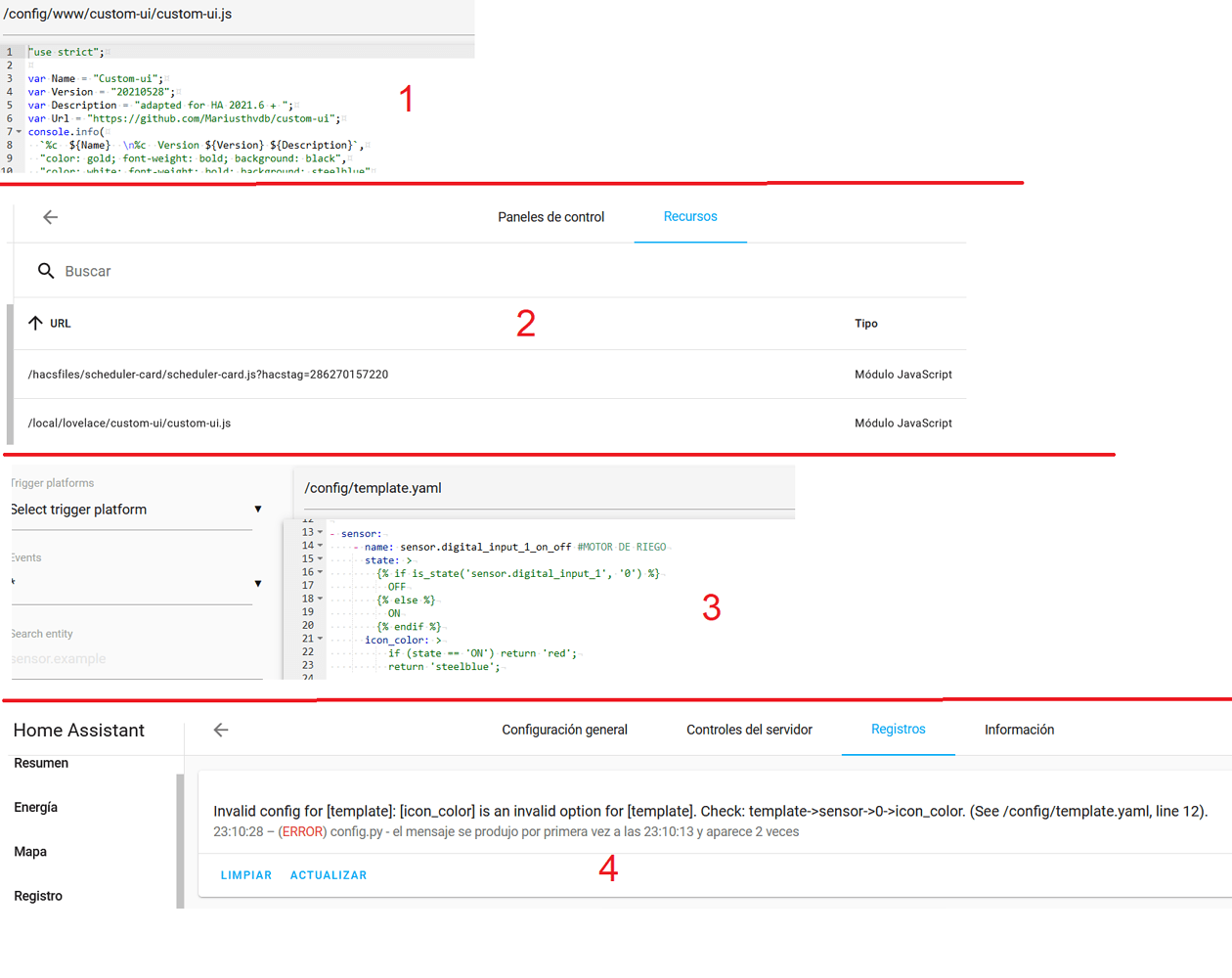This screenshot has height=978, width=1232.
Task: Click the Módulo JavaScript type of custom-ui.js
Action: [x=903, y=423]
